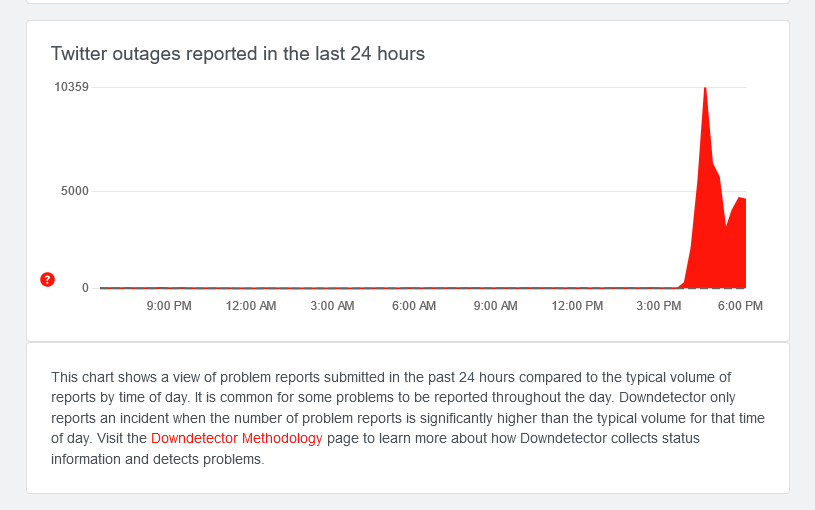The width and height of the screenshot is (815, 510).
Task: Click the 12:00 AM time axis label
Action: (x=251, y=306)
